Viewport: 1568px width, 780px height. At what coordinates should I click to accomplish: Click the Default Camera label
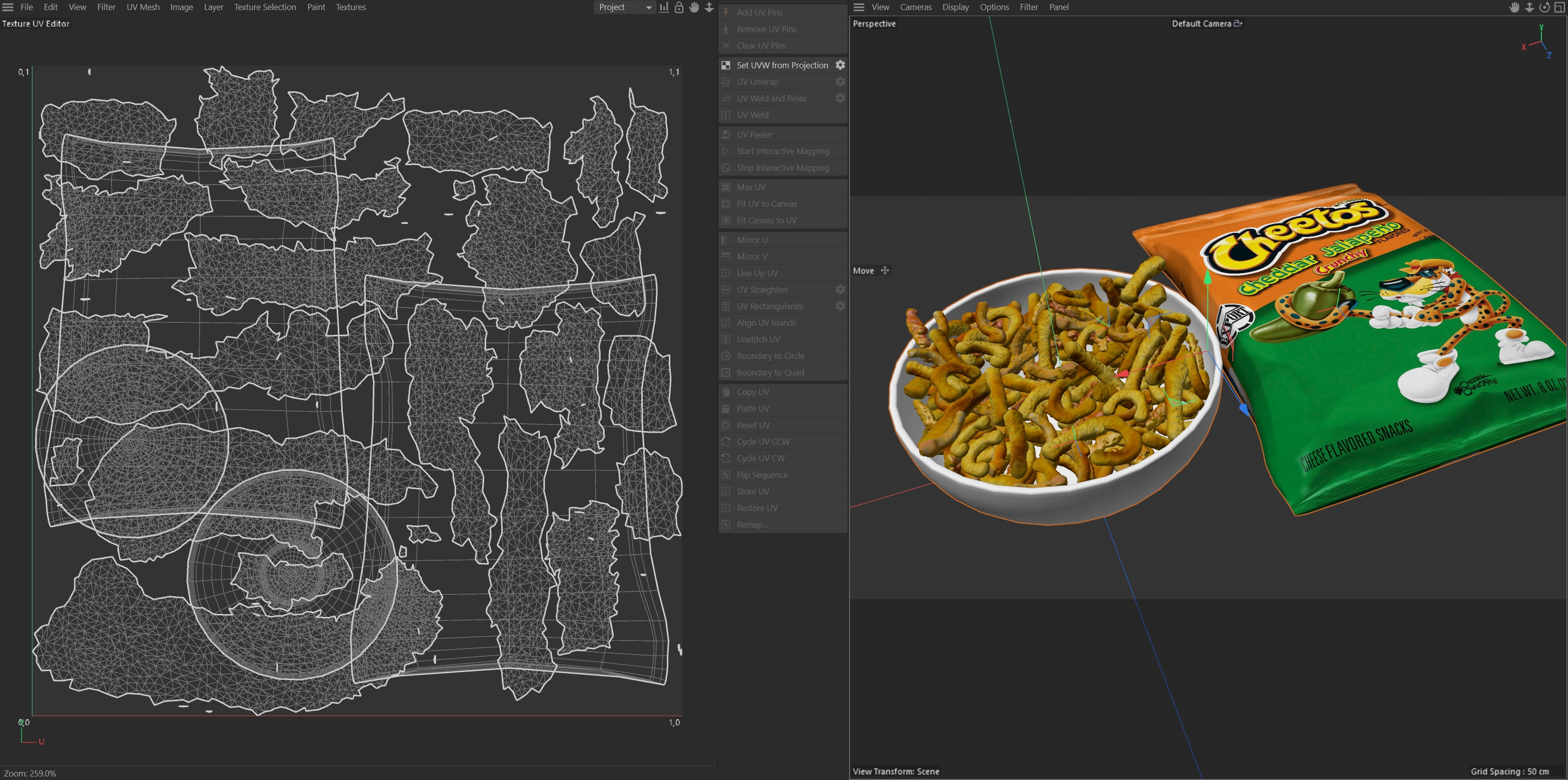pos(1201,24)
